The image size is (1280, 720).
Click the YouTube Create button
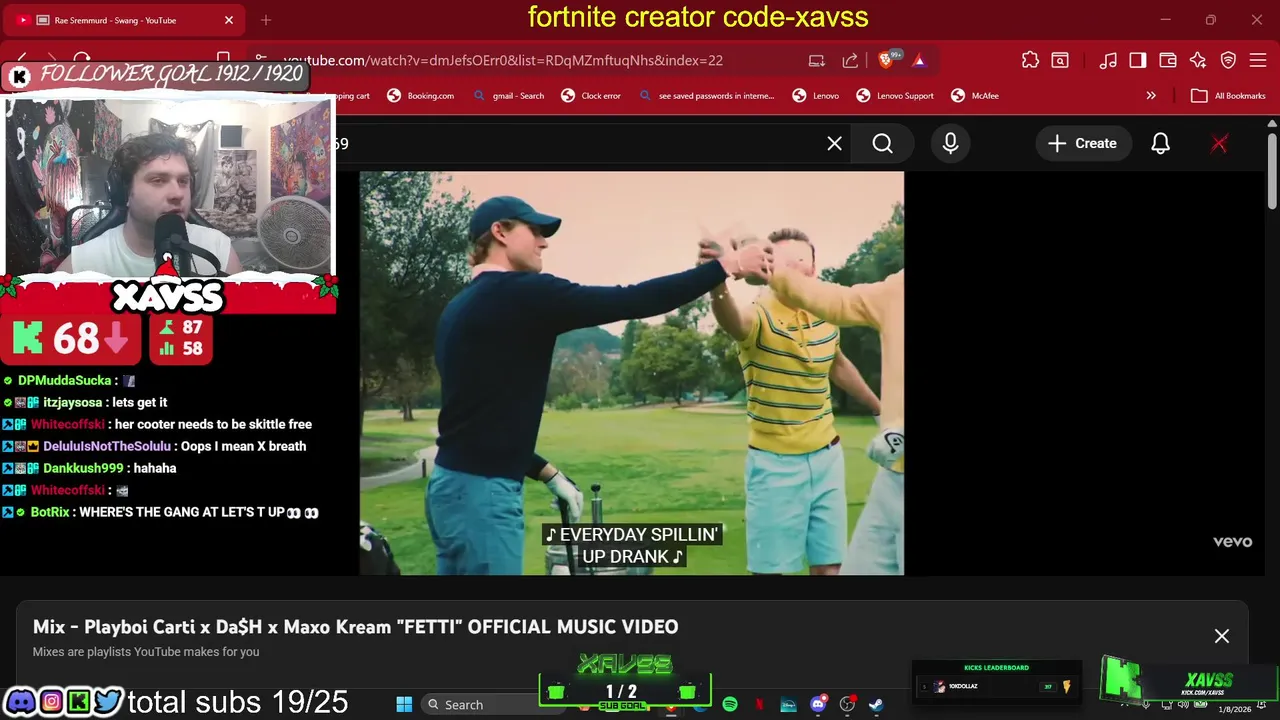pyautogui.click(x=1082, y=143)
